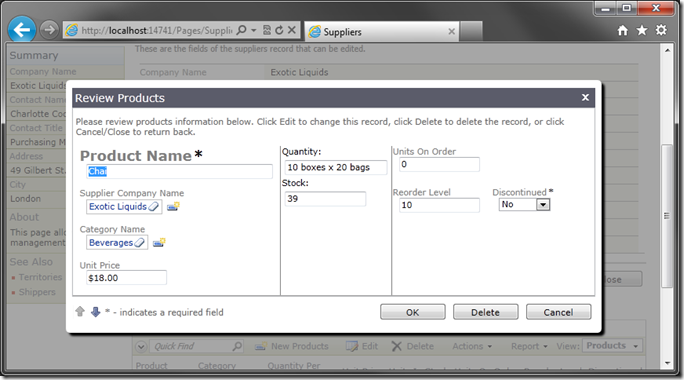Open the Quick Find options chevron
The image size is (684, 380).
tap(140, 347)
